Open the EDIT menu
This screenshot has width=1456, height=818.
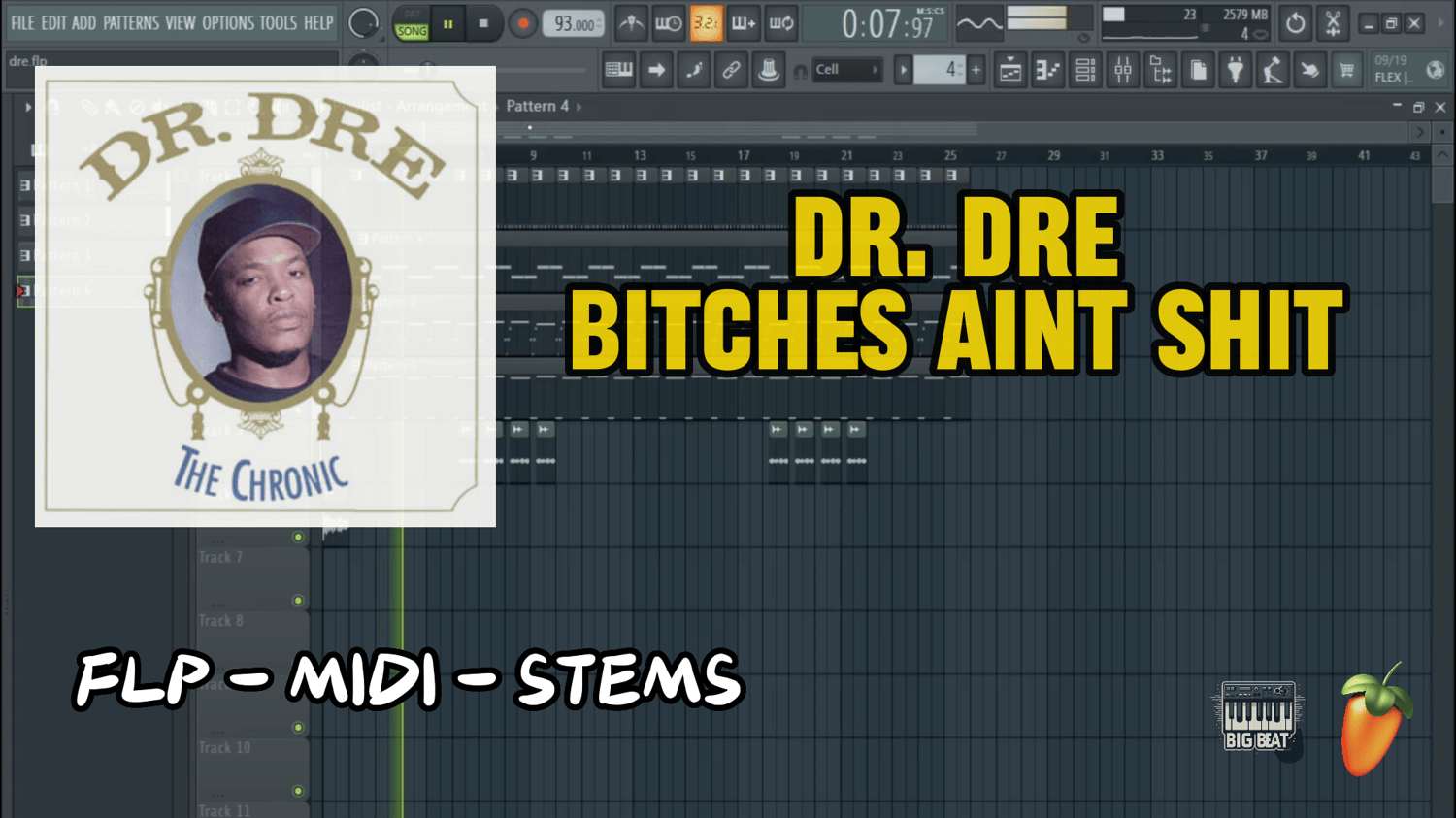pos(53,22)
